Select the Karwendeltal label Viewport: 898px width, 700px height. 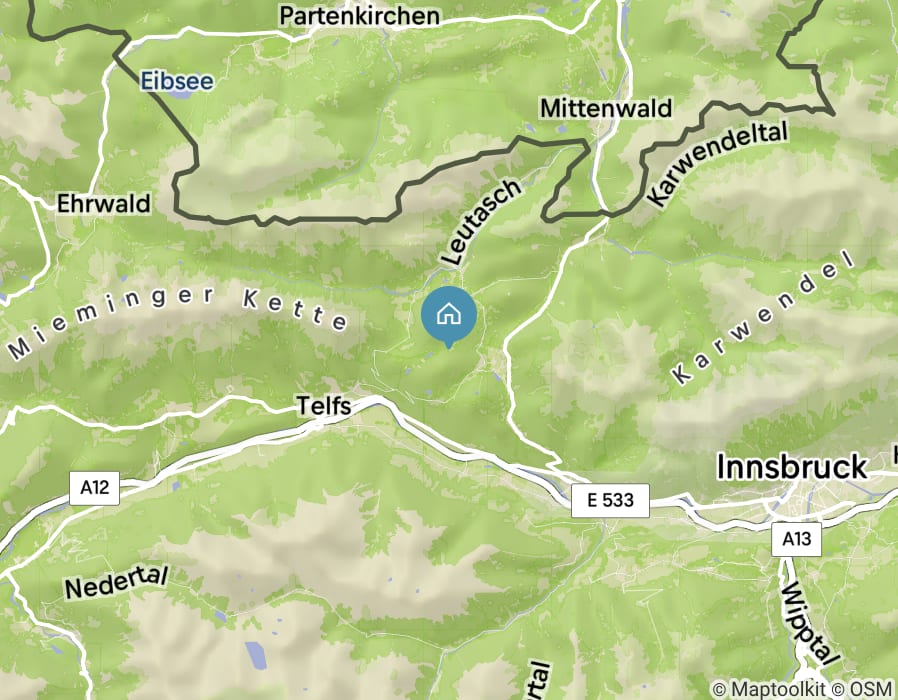click(x=718, y=163)
